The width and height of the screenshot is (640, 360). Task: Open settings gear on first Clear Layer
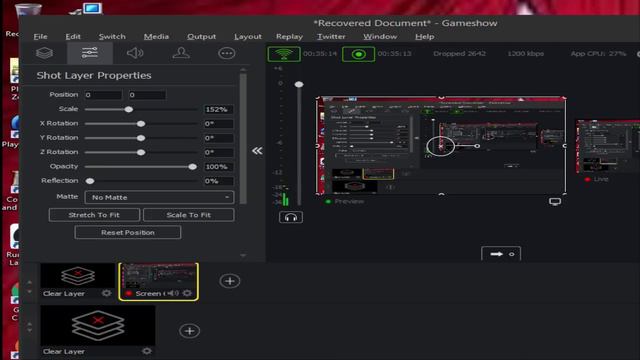point(106,293)
